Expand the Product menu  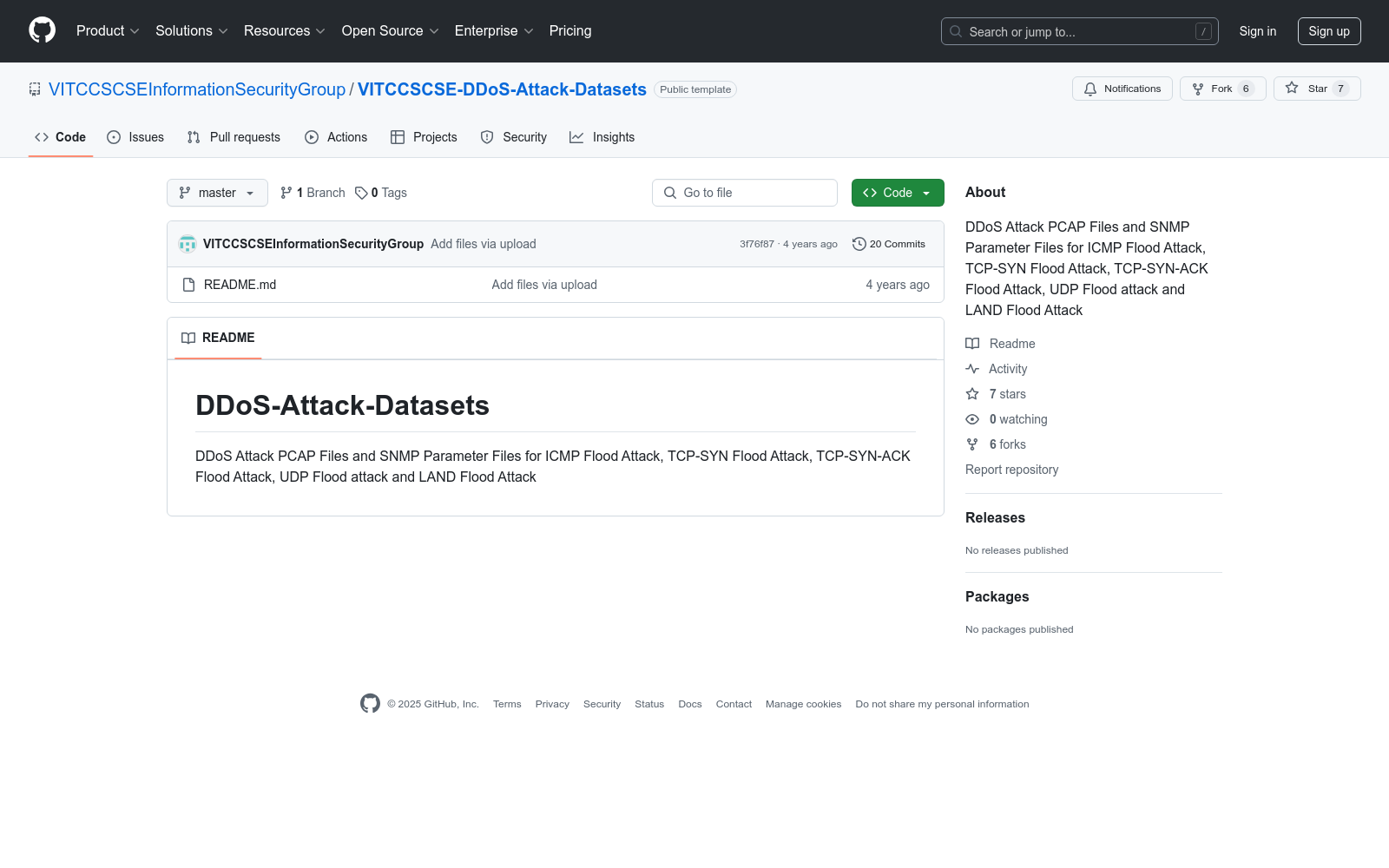(x=108, y=31)
